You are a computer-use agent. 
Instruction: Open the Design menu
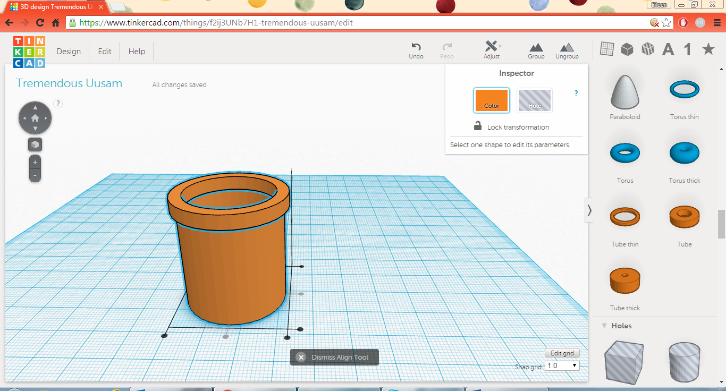69,51
